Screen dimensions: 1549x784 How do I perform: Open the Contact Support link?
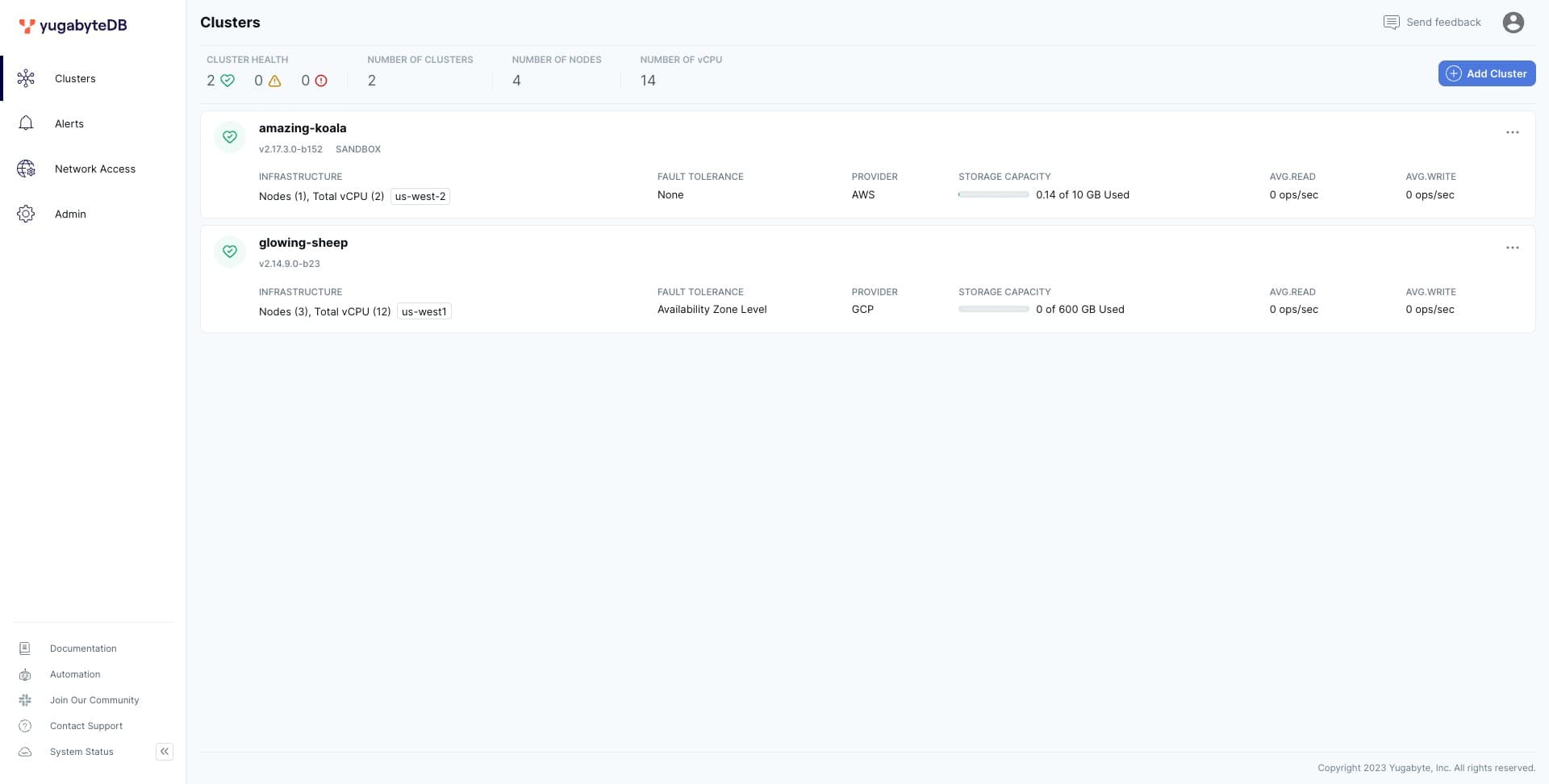click(86, 726)
